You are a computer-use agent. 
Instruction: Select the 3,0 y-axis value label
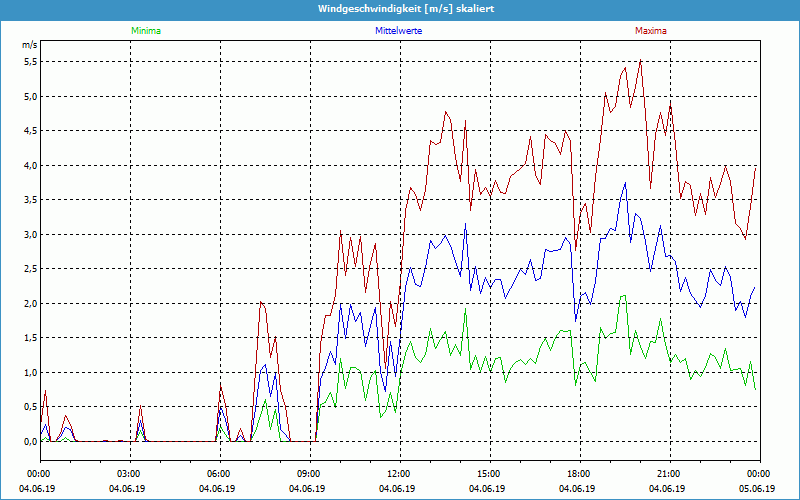coord(29,234)
